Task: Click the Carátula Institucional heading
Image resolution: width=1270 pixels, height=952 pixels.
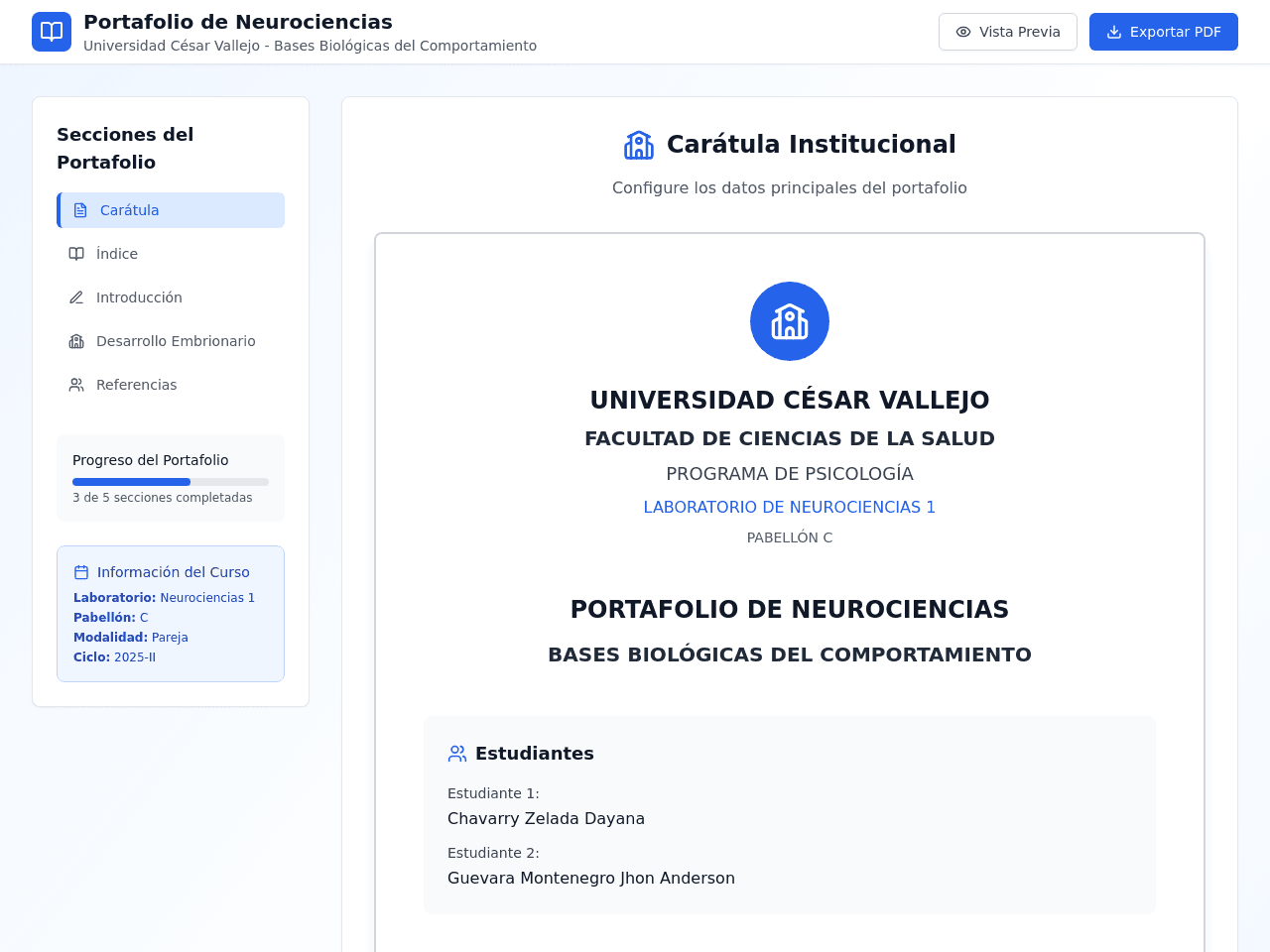Action: coord(812,145)
